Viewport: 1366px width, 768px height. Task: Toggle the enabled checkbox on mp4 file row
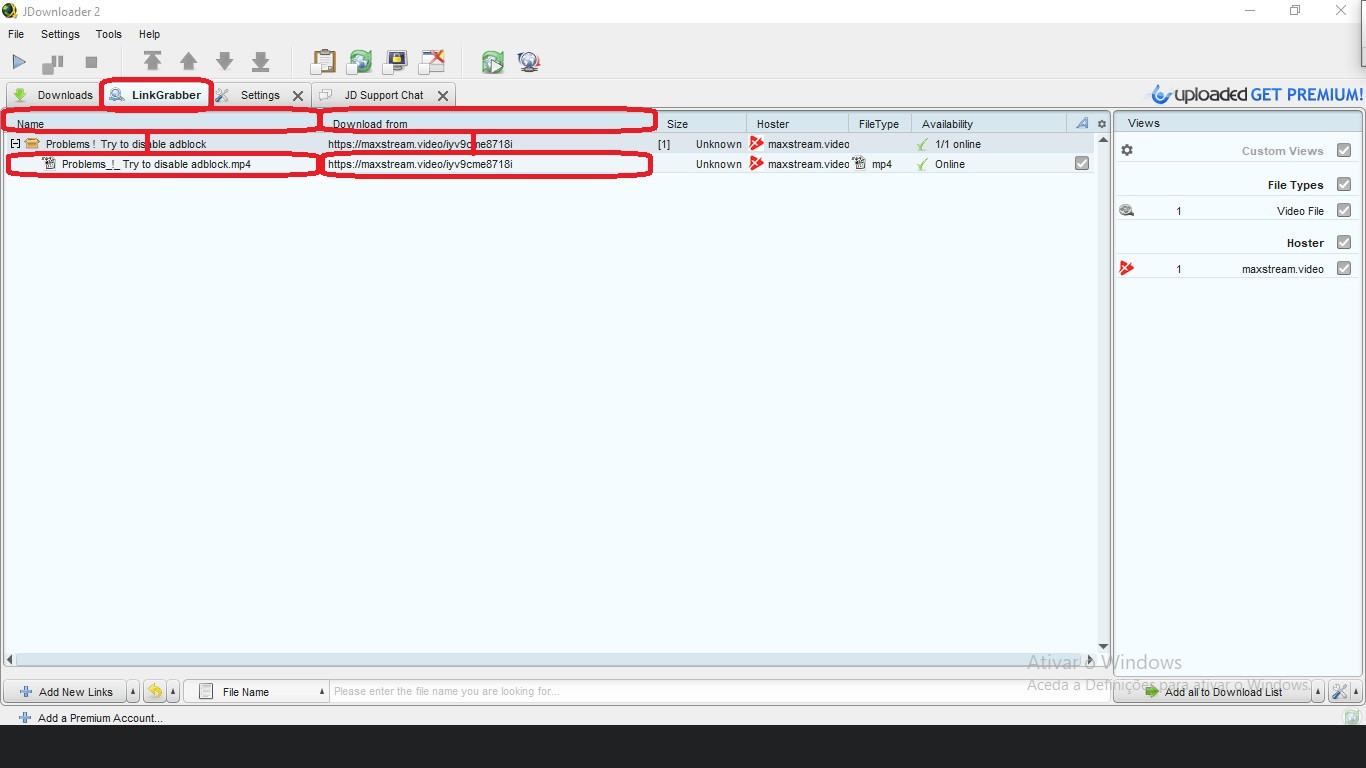click(1082, 163)
